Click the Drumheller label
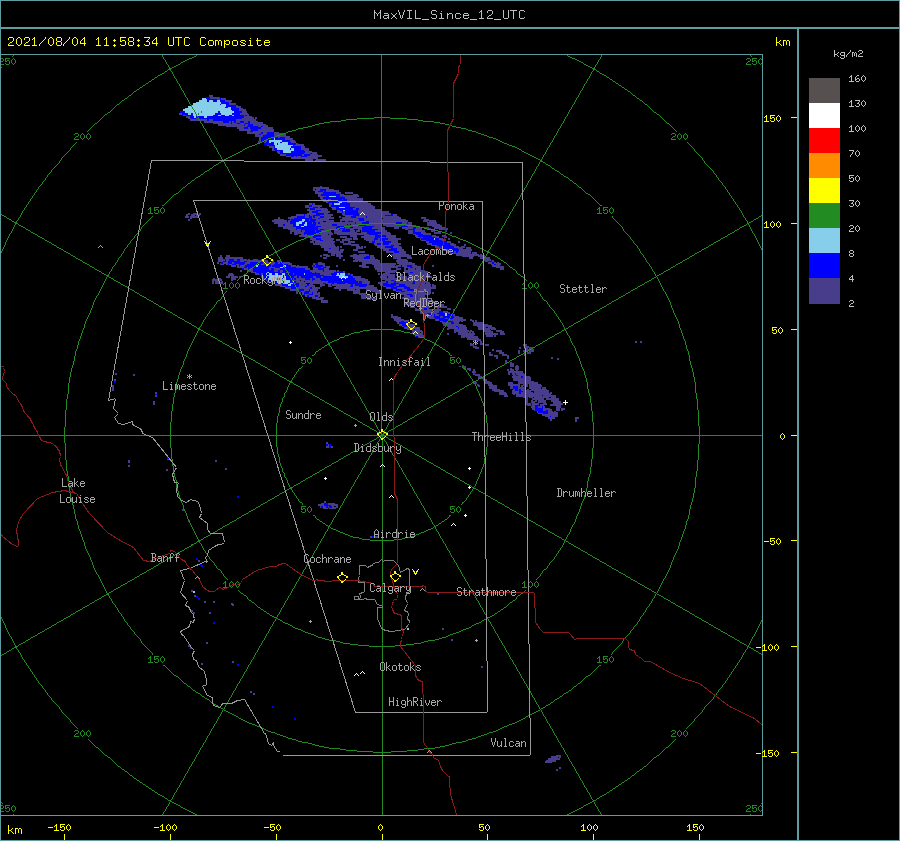Screen dimensions: 900x841 [586, 493]
